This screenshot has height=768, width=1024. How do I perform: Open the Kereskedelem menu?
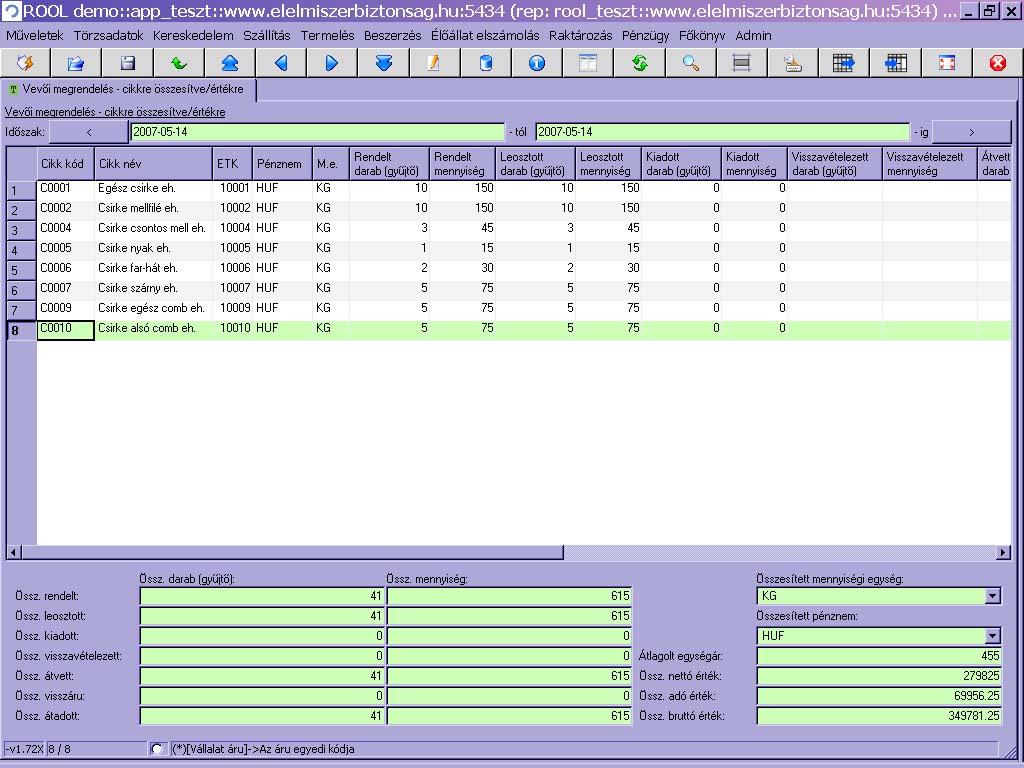click(x=193, y=36)
